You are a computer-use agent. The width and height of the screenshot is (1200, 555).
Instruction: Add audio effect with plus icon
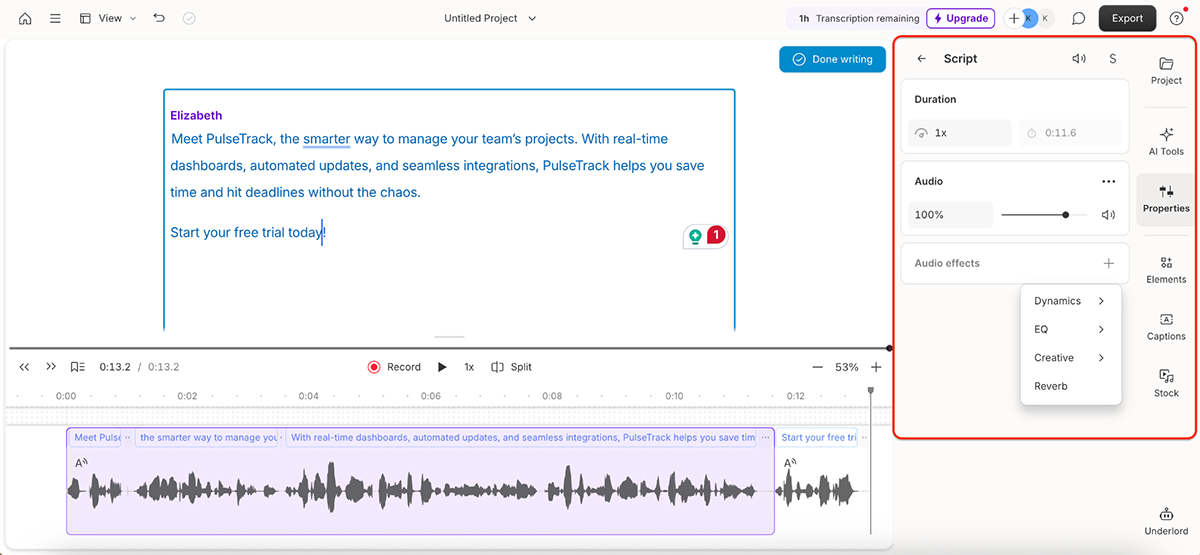tap(1108, 263)
